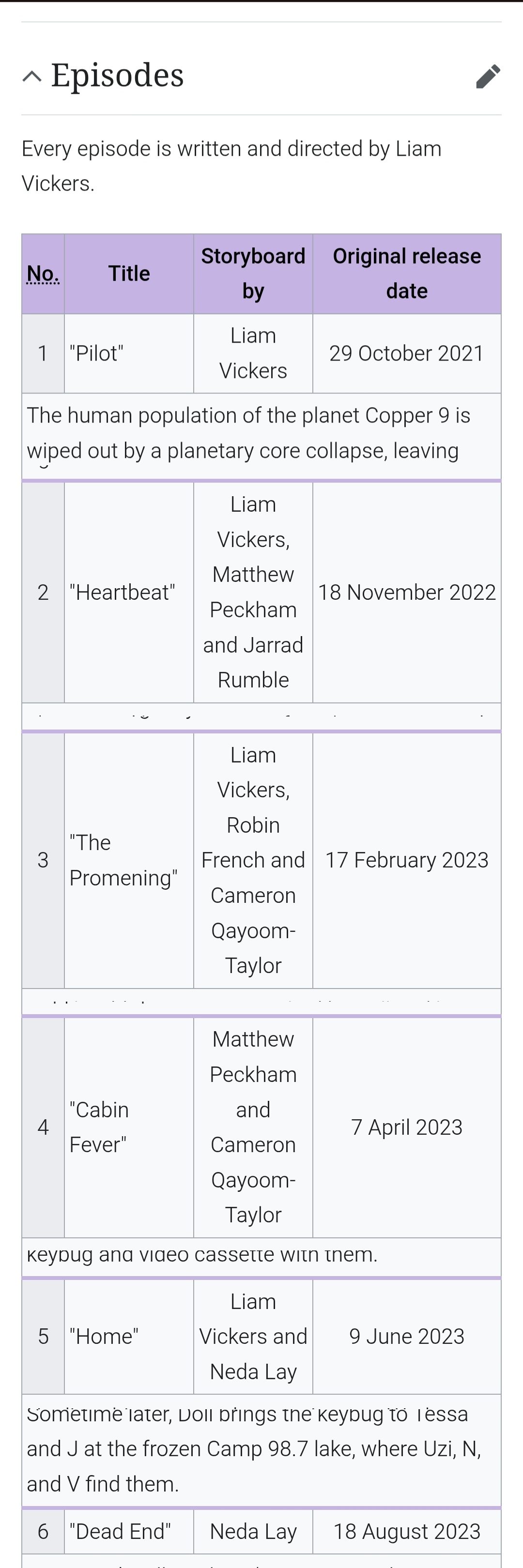
Task: Tap the Copper 9 episode summary text
Action: pos(248,433)
